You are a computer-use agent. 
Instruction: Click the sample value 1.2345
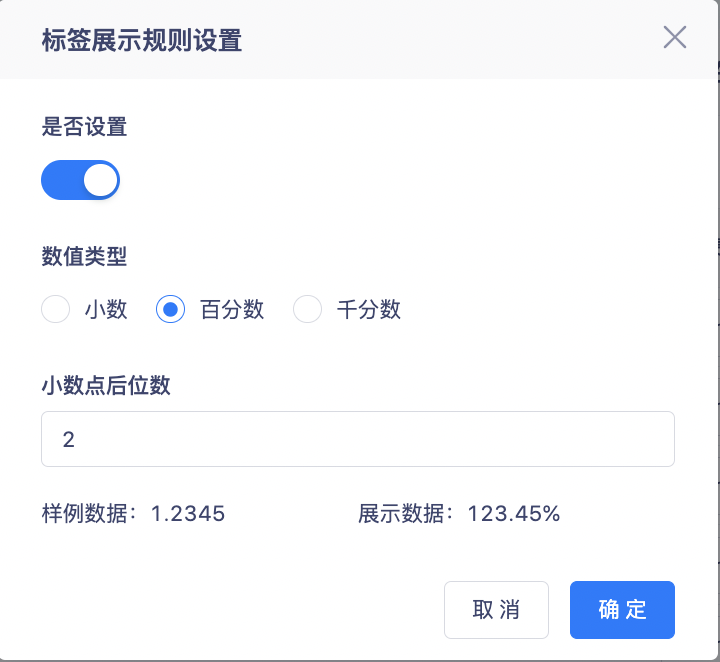click(x=188, y=514)
